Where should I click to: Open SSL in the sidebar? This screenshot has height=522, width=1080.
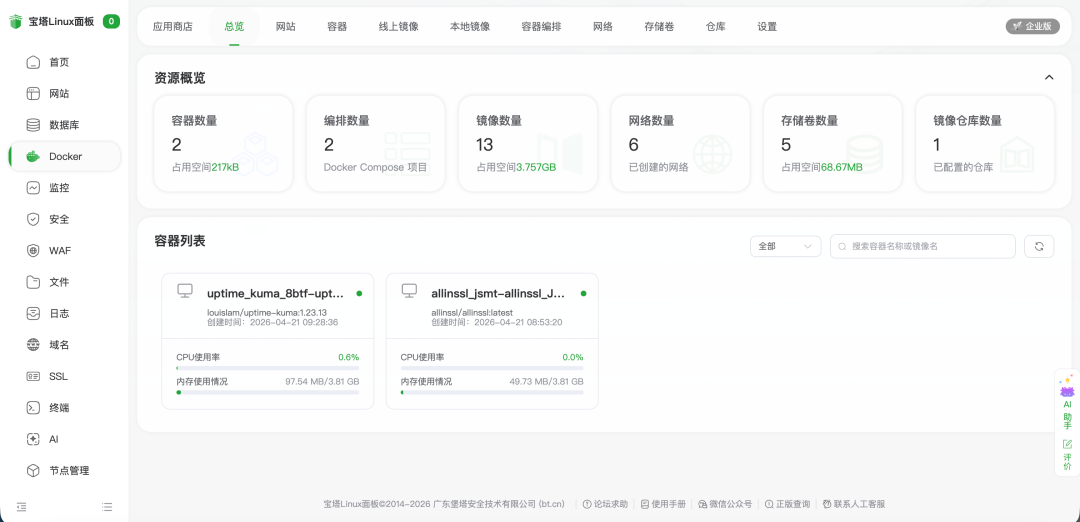[x=64, y=377]
